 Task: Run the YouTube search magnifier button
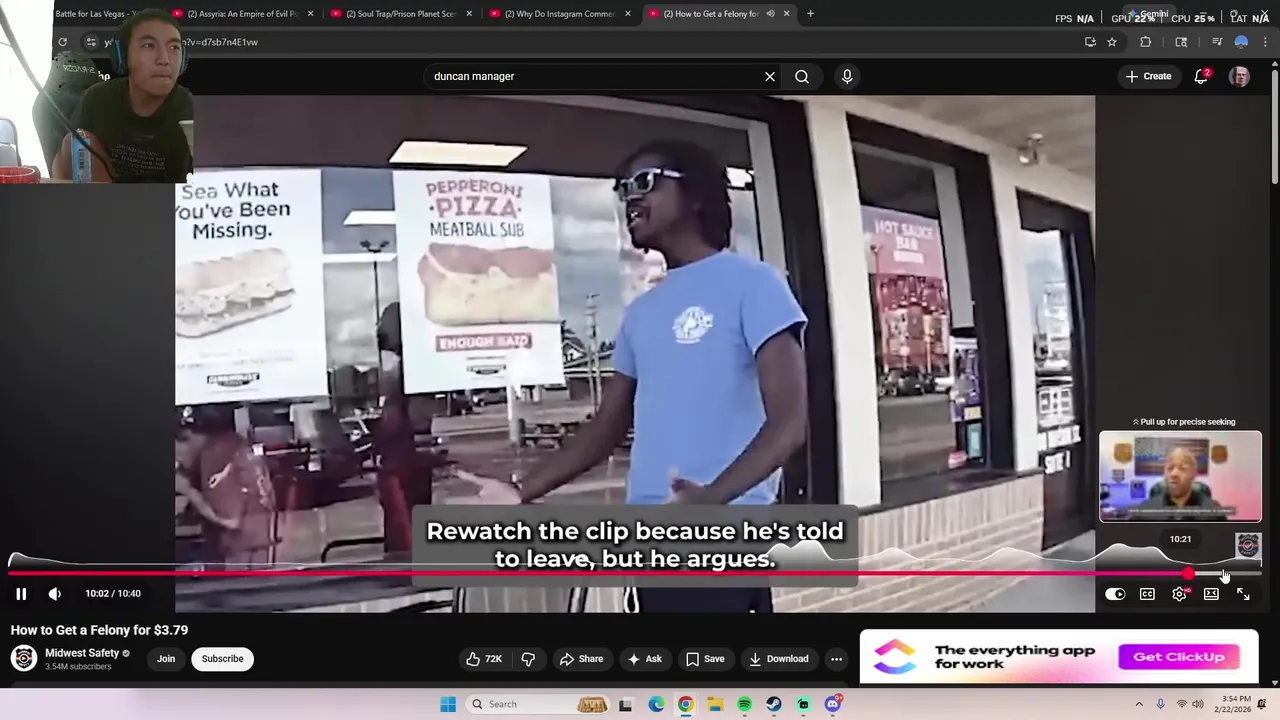tap(802, 76)
